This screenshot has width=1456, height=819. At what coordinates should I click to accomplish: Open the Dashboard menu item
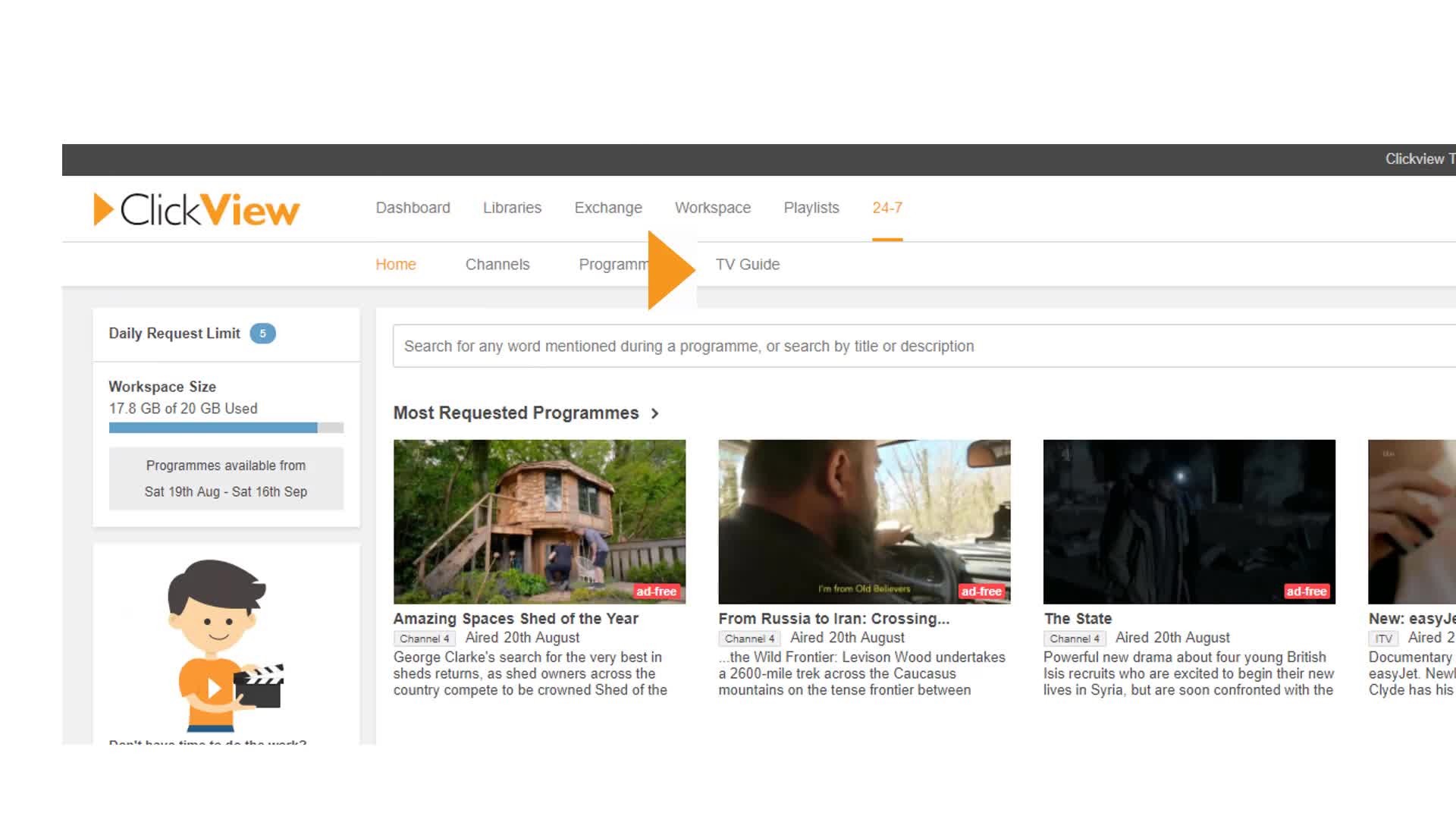coord(413,208)
